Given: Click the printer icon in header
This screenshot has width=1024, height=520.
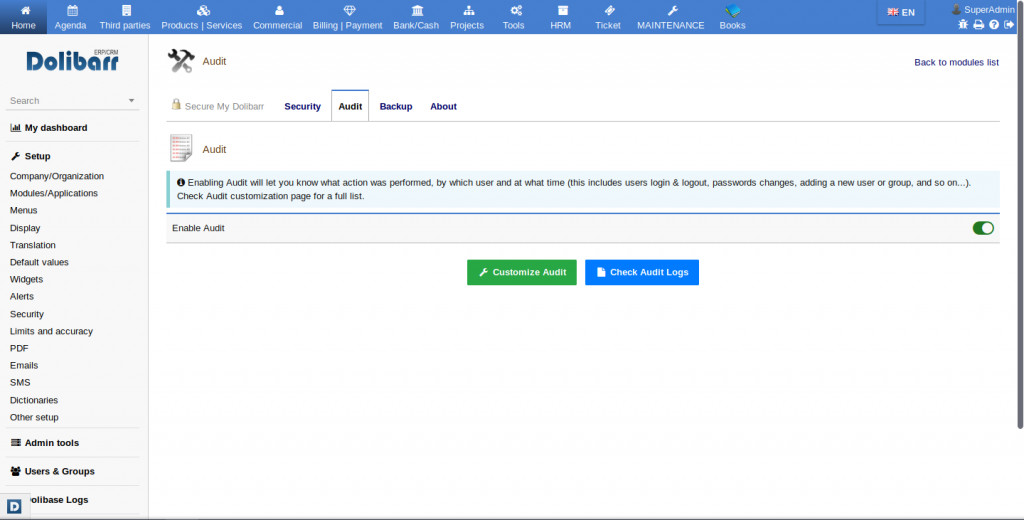Looking at the screenshot, I should pyautogui.click(x=978, y=24).
